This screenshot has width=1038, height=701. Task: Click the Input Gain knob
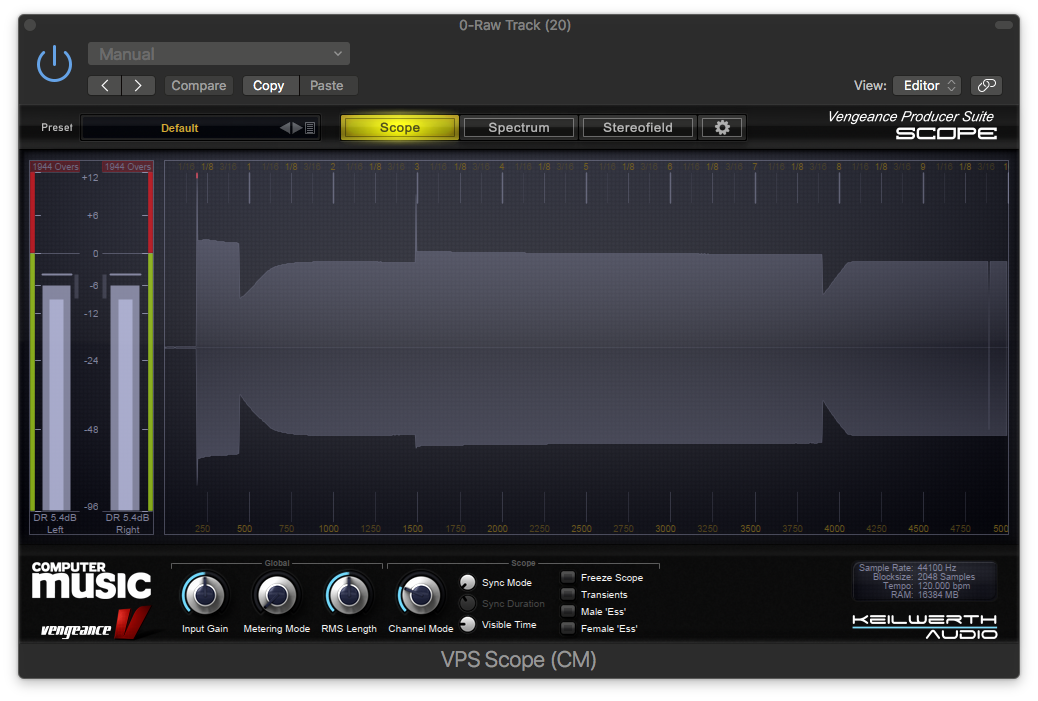pyautogui.click(x=204, y=594)
